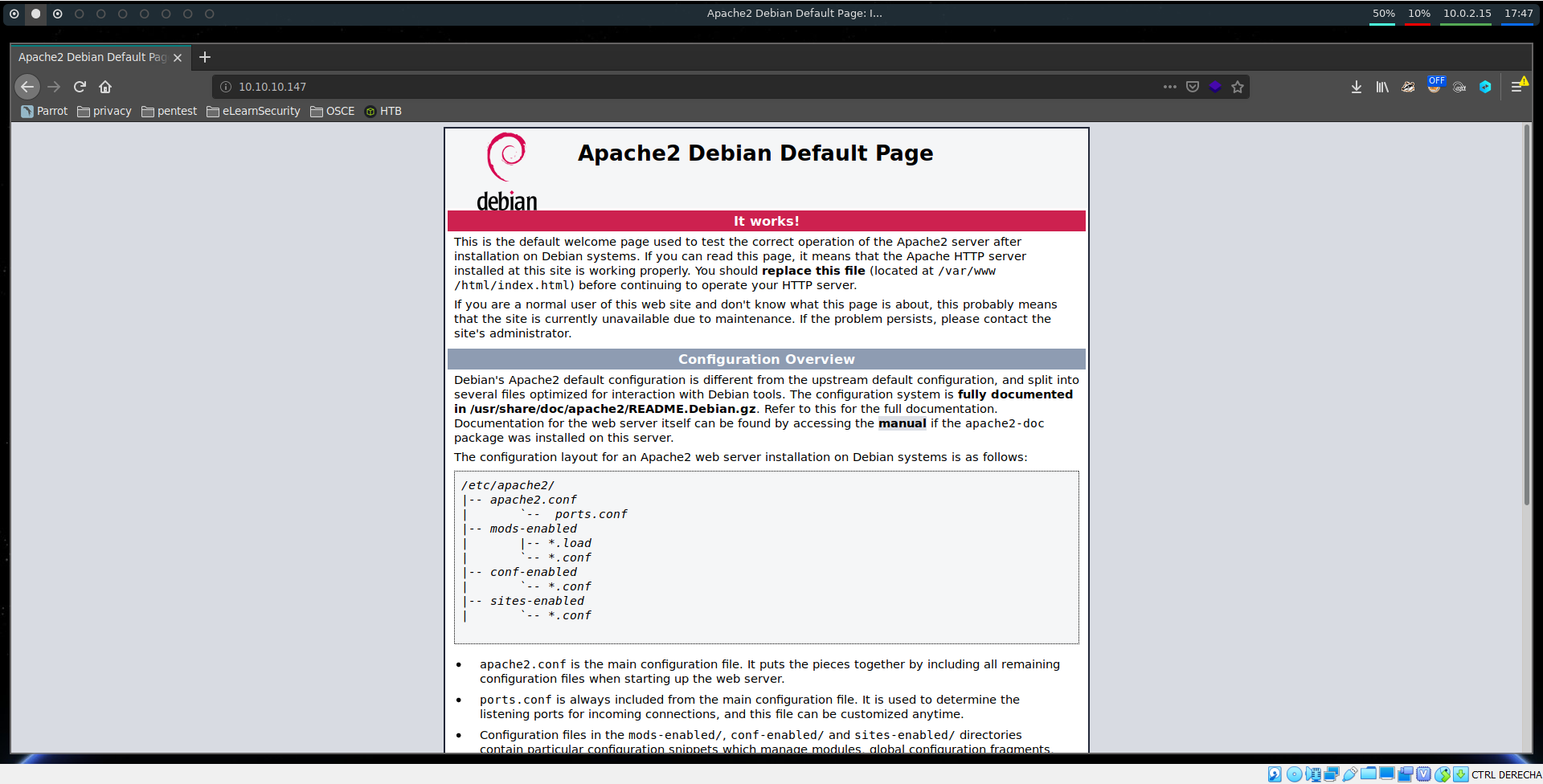Expand the pentest bookmarks folder
Viewport: 1543px width, 784px height.
tap(169, 111)
